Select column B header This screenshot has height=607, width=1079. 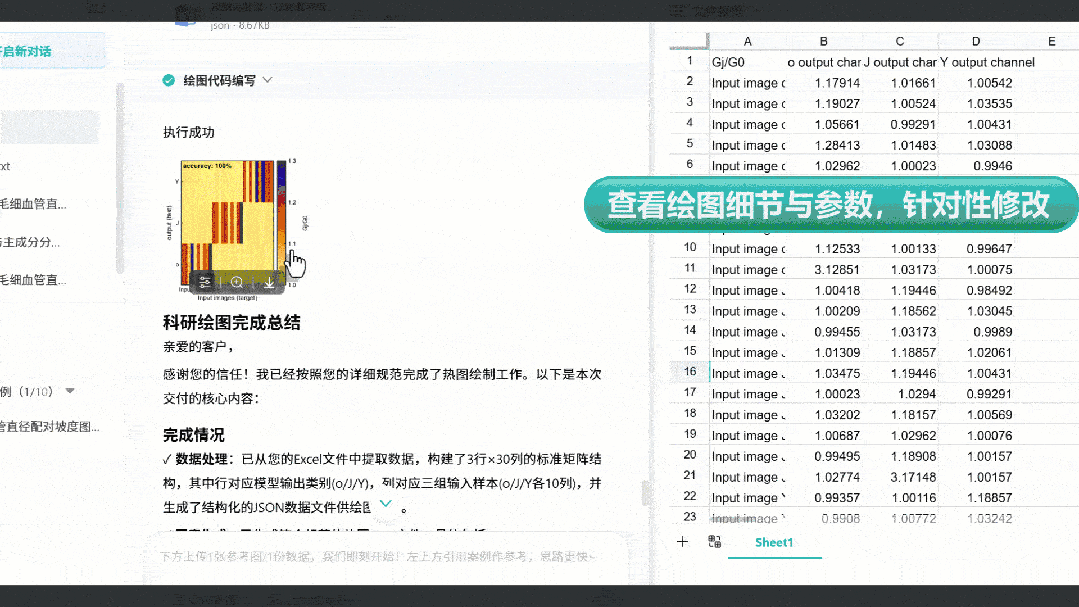(823, 41)
